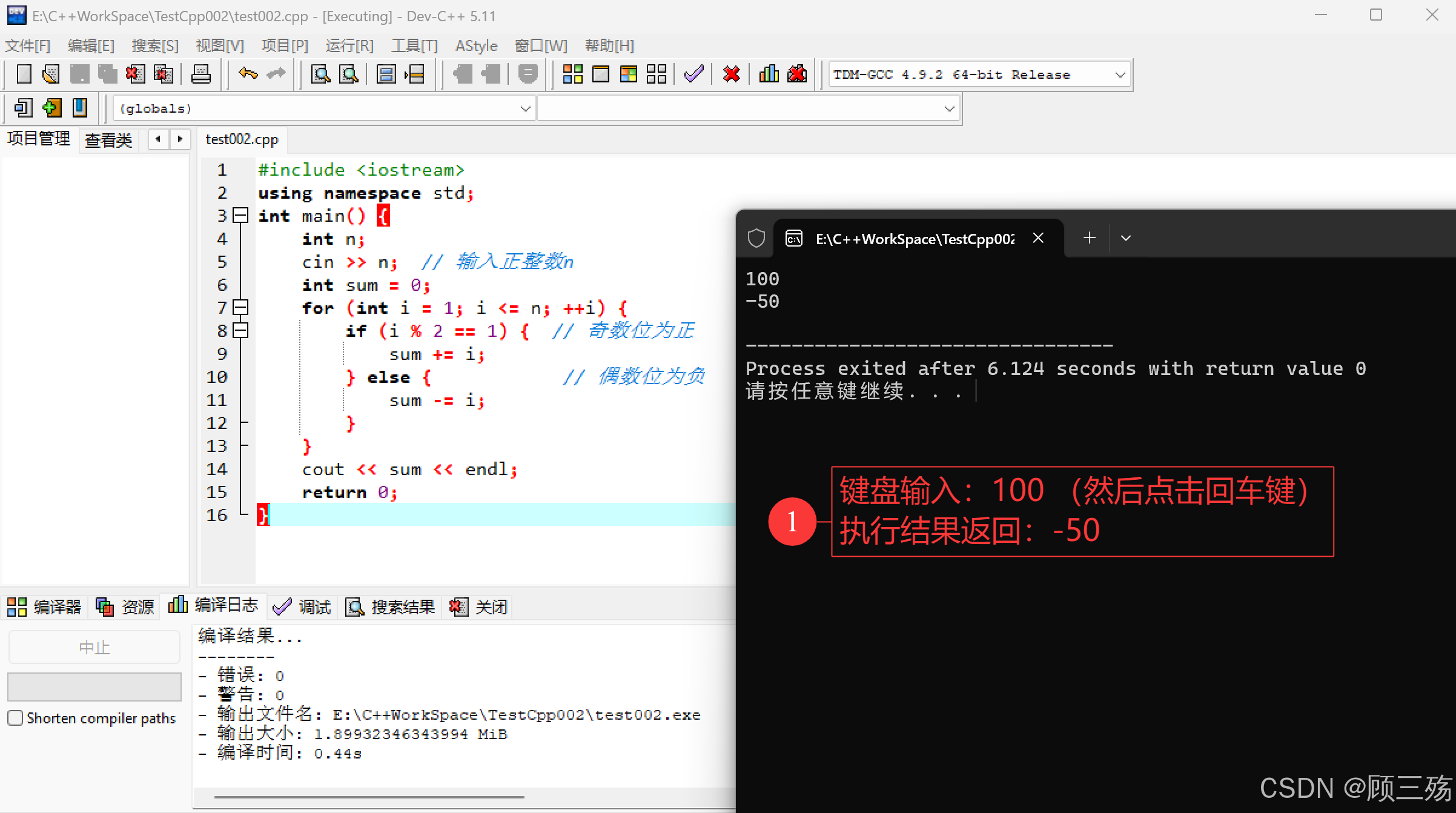Collapse the for loop fold marker

pos(241,308)
